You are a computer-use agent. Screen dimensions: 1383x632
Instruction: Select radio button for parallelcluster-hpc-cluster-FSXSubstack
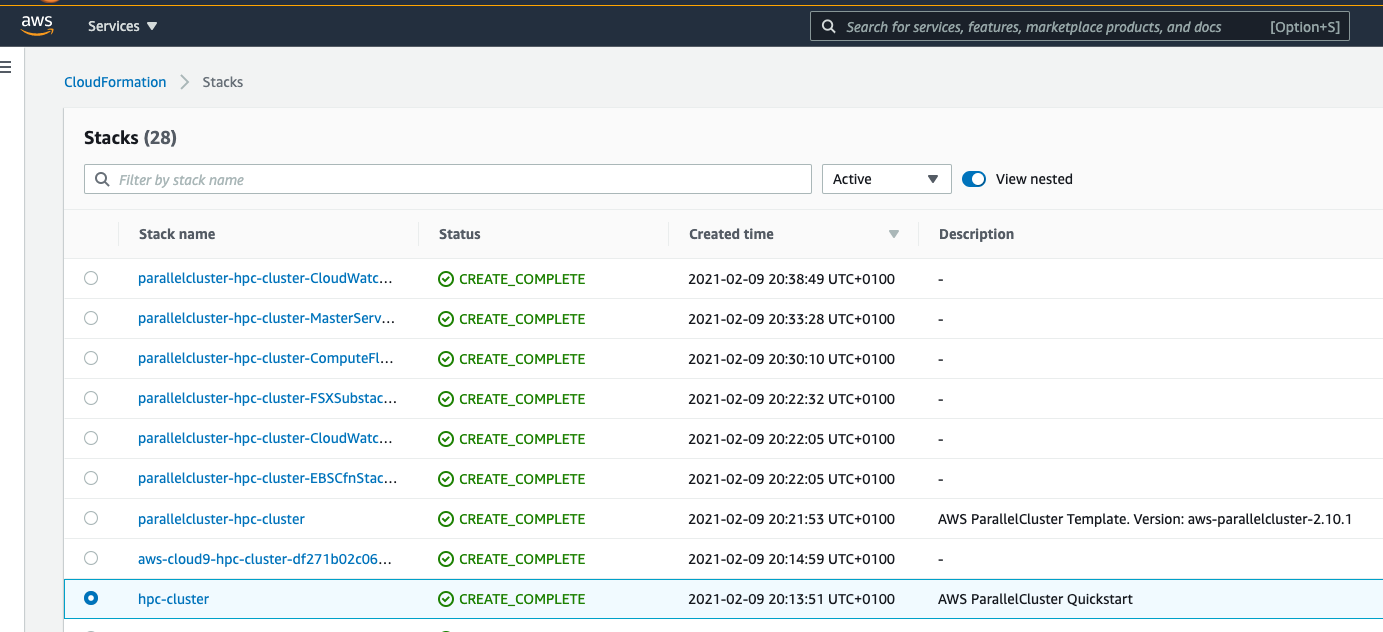tap(91, 398)
